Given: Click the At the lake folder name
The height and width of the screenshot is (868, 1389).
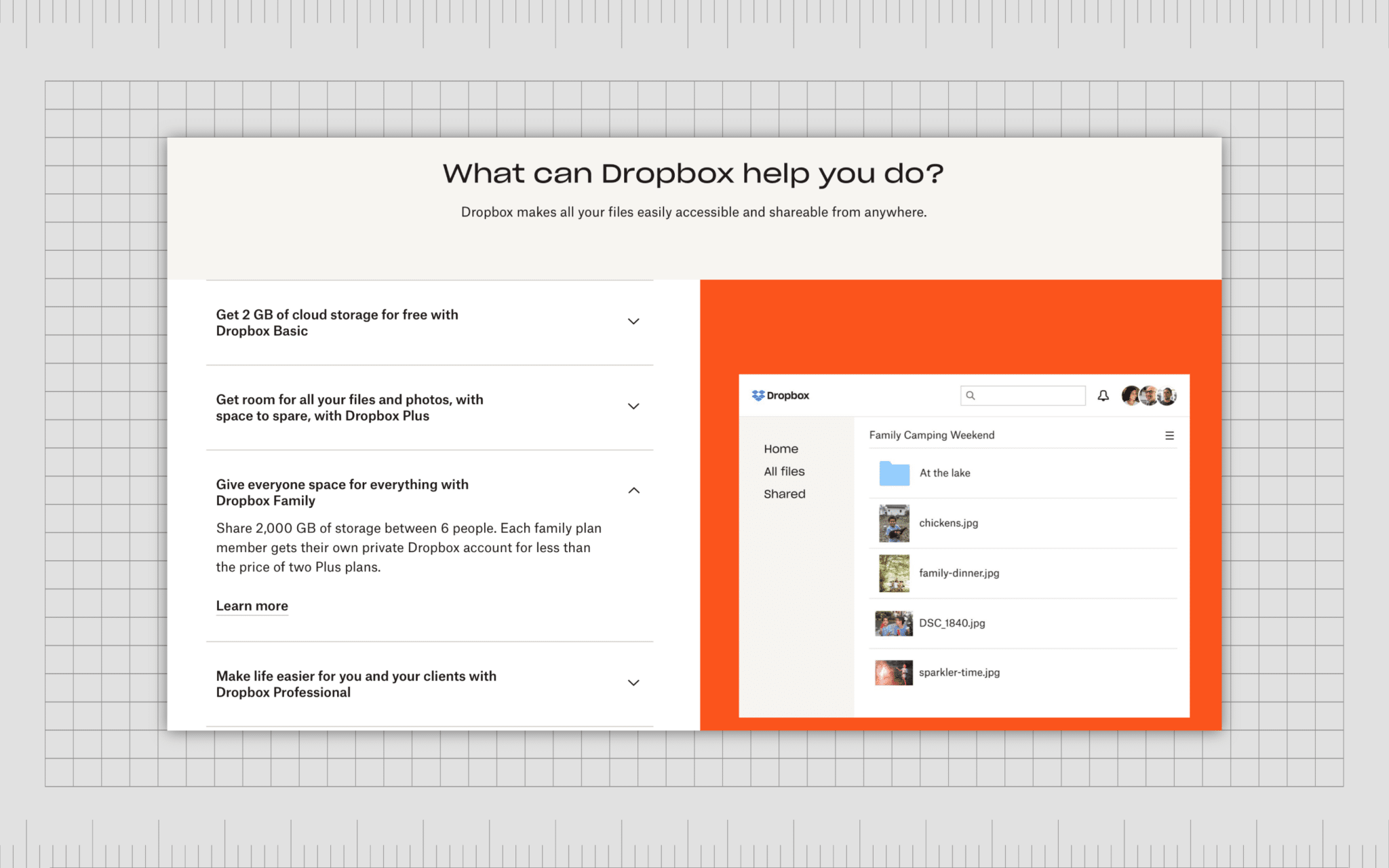Looking at the screenshot, I should (945, 473).
